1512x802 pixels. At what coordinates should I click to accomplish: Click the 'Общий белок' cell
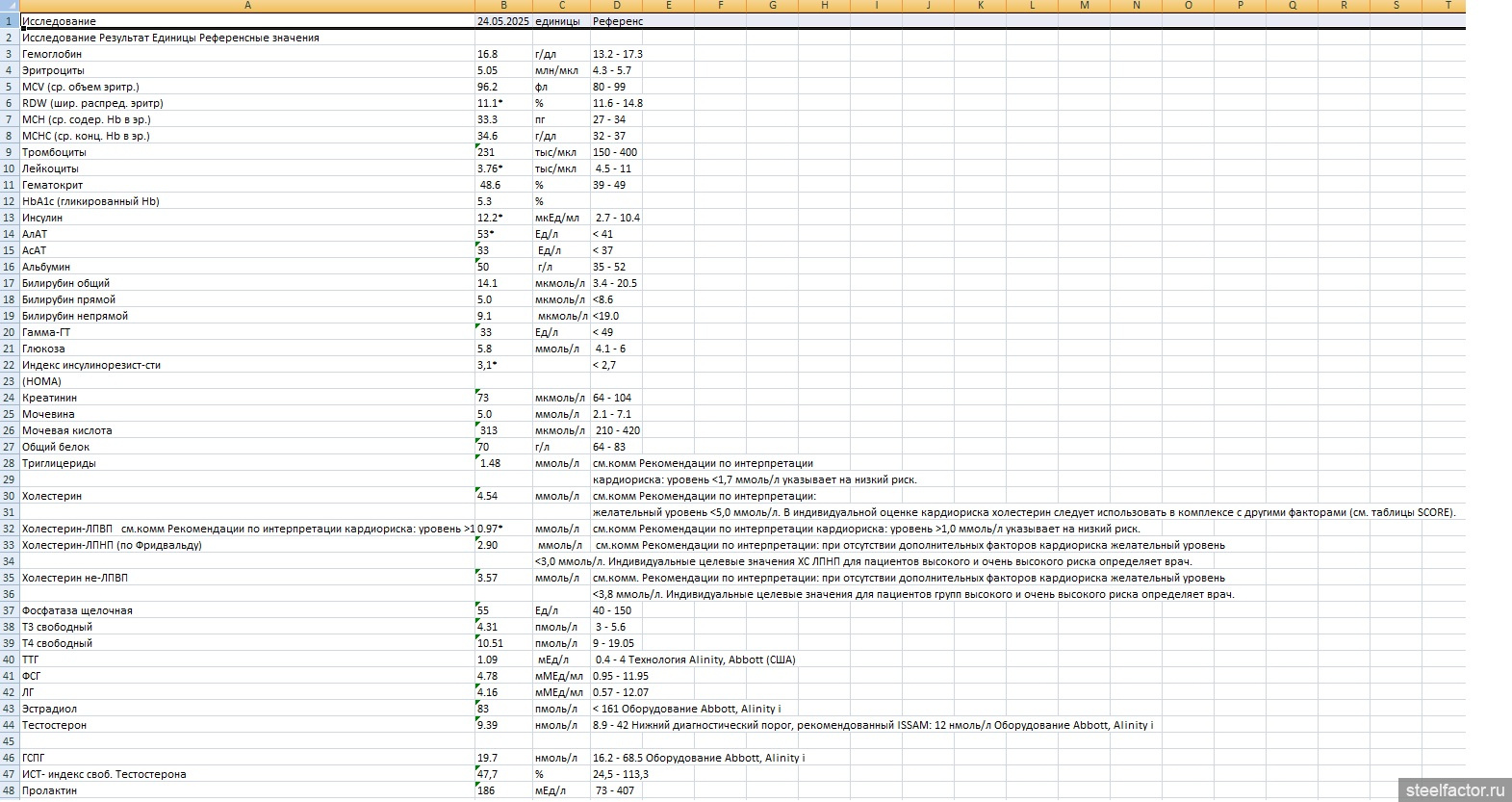click(247, 447)
